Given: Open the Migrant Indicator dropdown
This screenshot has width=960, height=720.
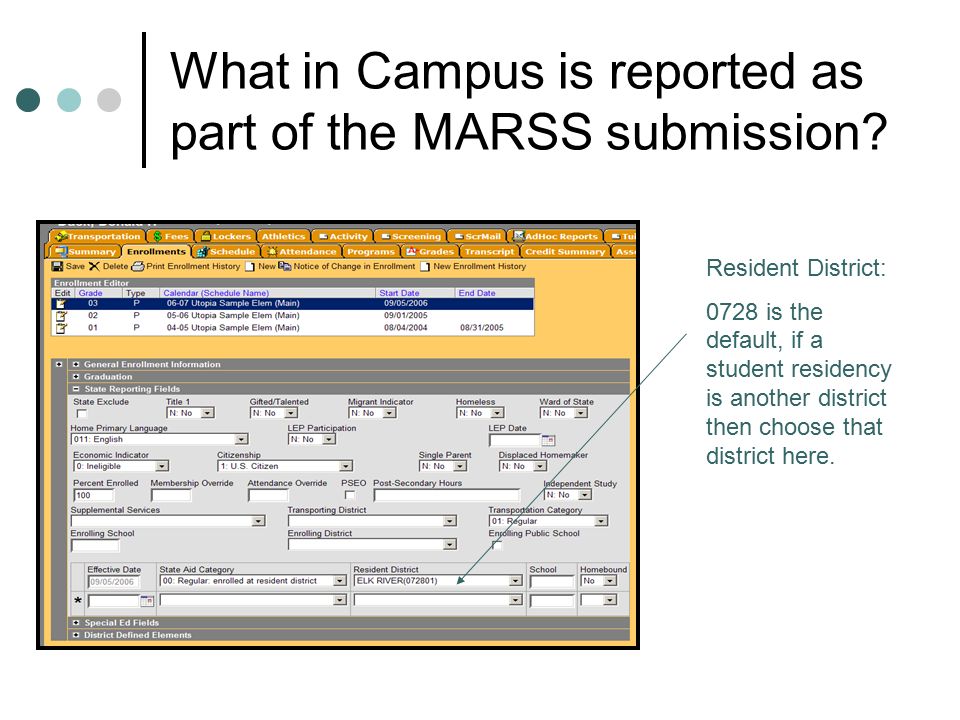Looking at the screenshot, I should click(x=389, y=413).
